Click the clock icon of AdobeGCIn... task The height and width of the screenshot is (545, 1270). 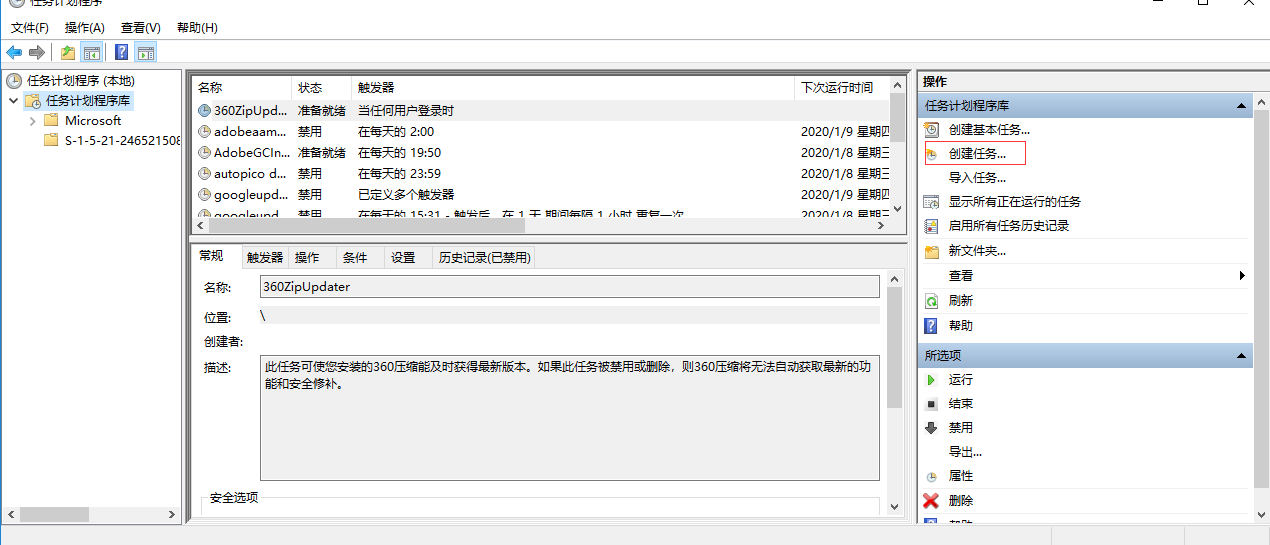tap(204, 153)
